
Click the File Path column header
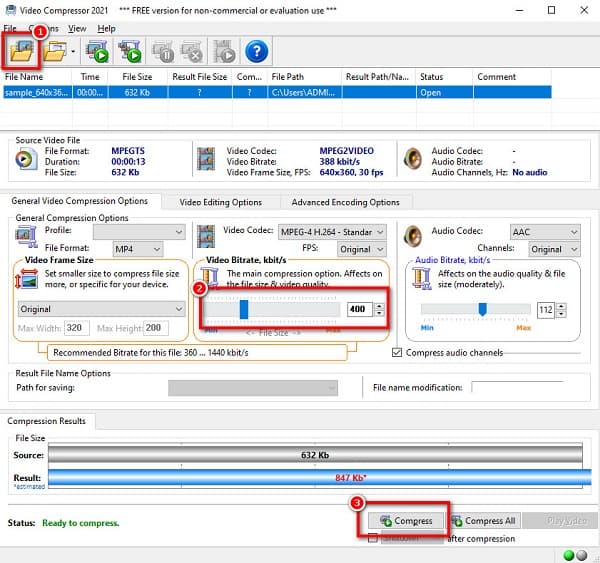305,77
